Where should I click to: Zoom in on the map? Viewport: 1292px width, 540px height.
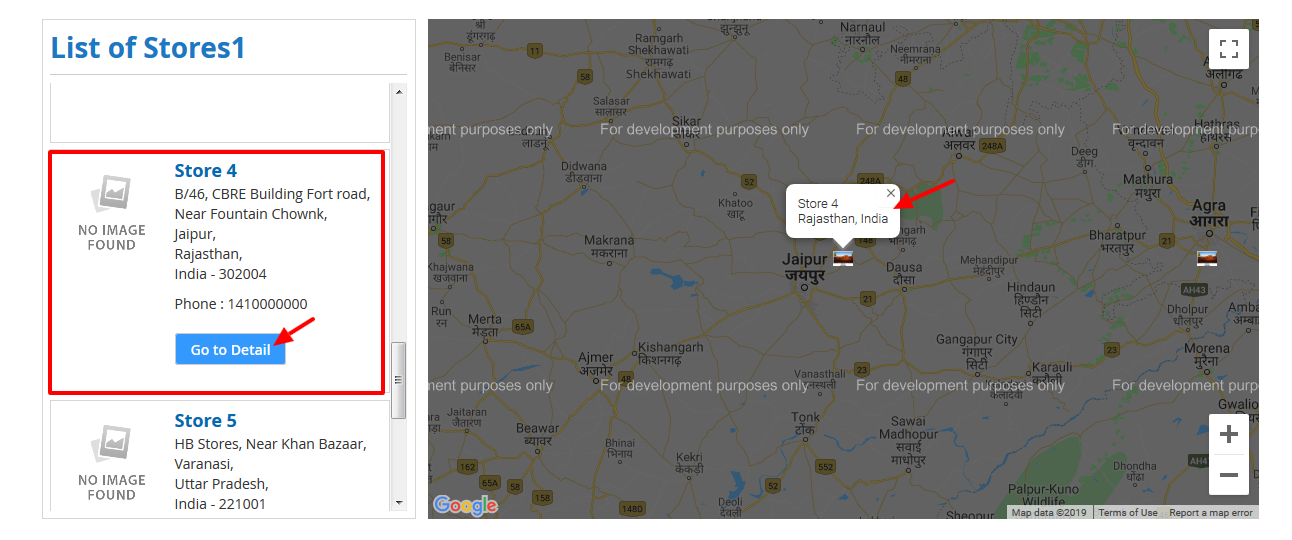point(1229,434)
